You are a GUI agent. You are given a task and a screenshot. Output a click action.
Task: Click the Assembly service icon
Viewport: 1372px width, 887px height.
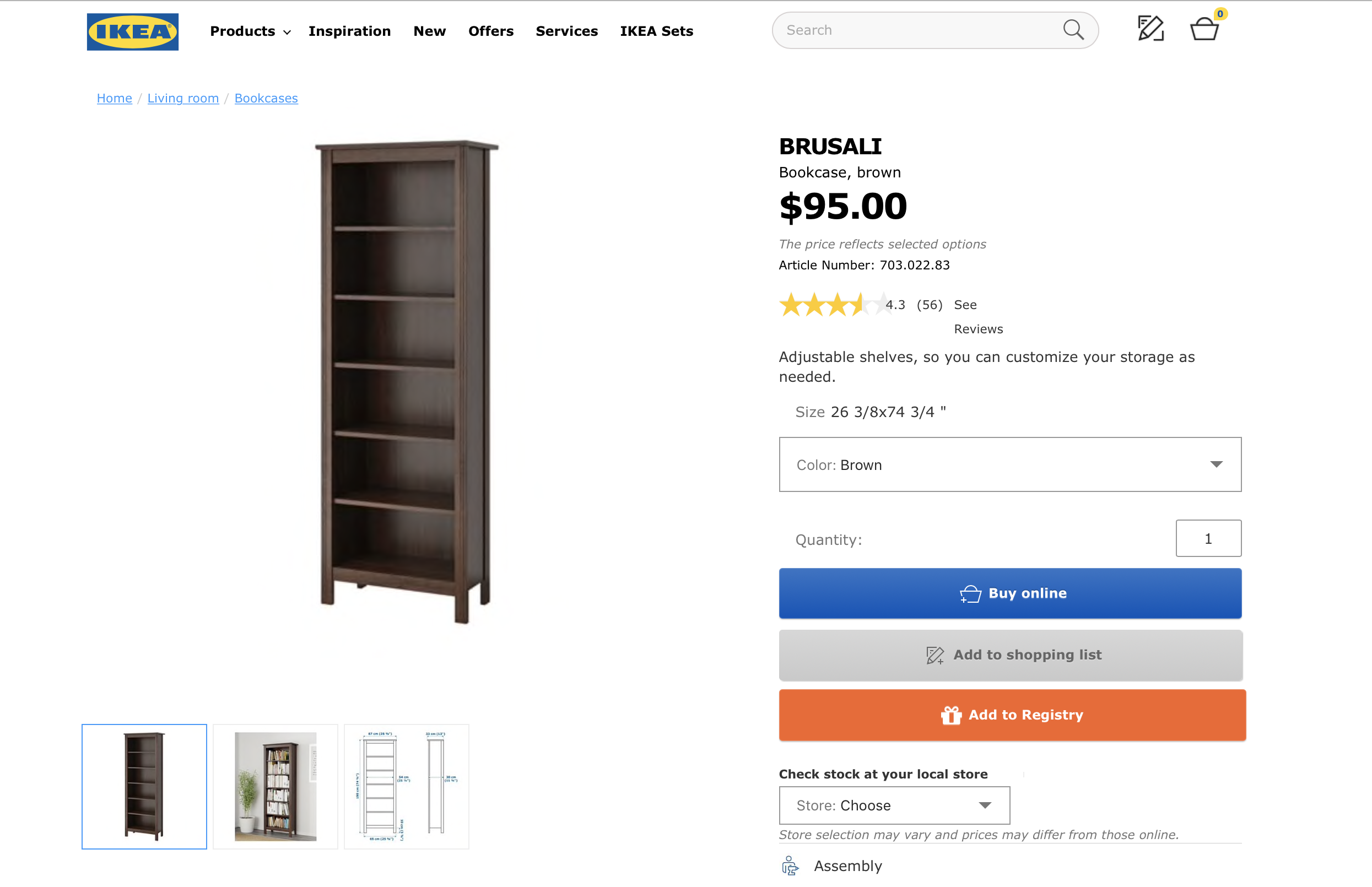[x=790, y=866]
